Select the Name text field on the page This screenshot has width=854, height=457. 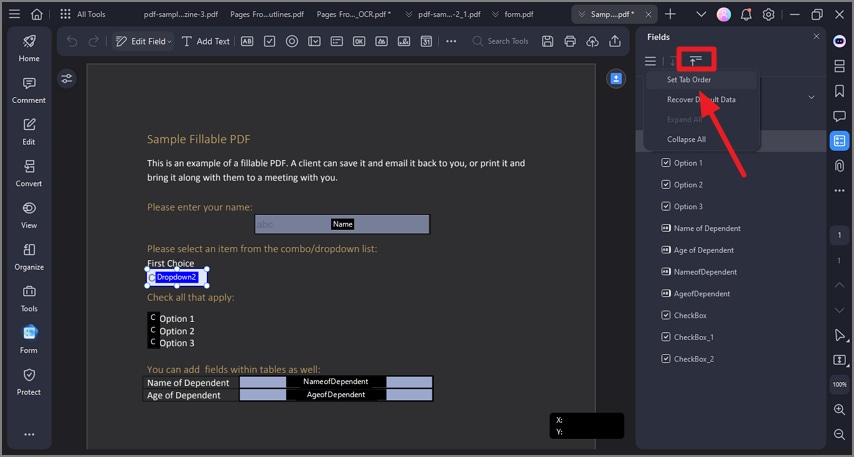(x=342, y=224)
